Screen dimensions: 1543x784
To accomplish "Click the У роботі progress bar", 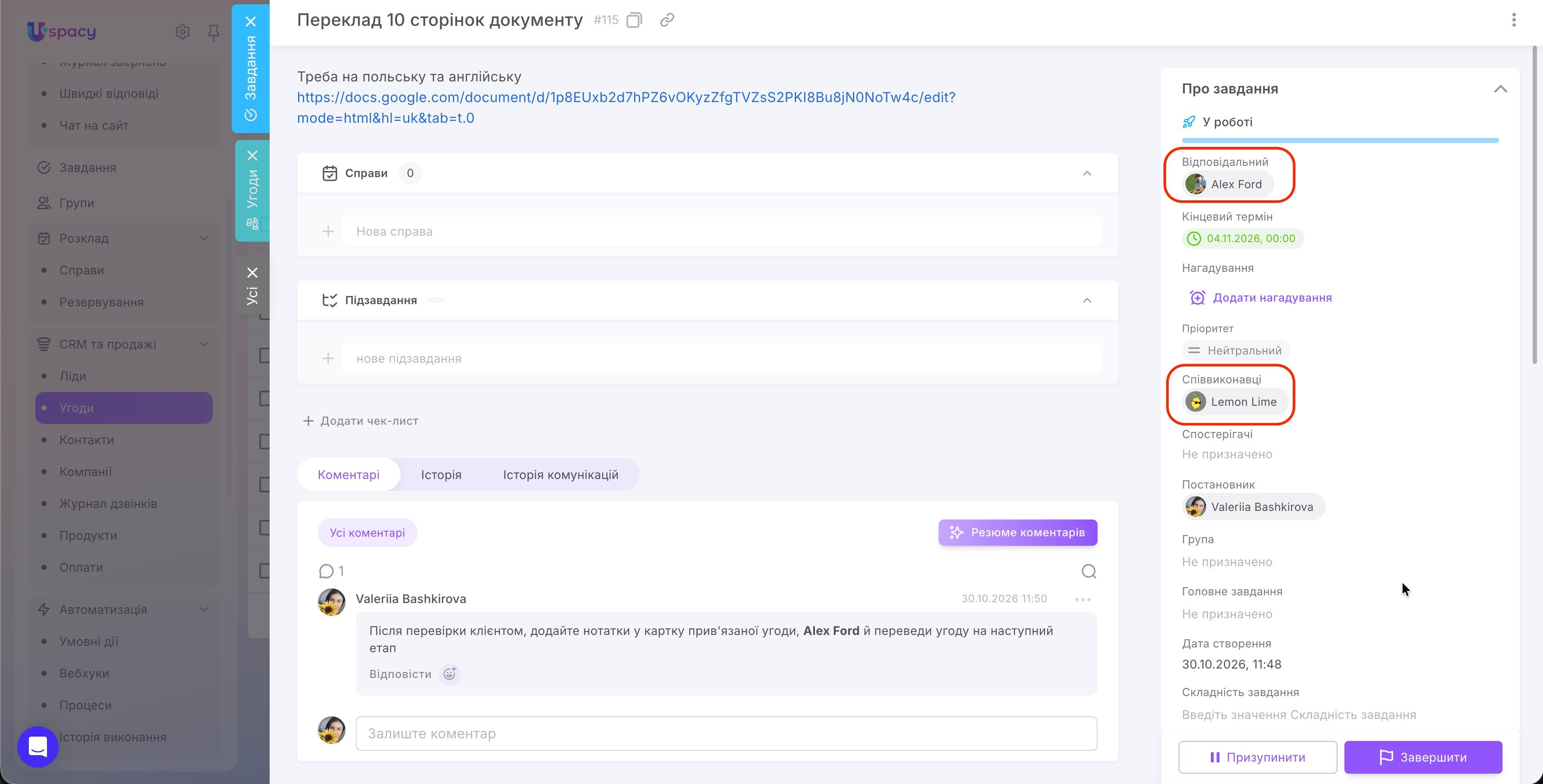I will 1340,141.
